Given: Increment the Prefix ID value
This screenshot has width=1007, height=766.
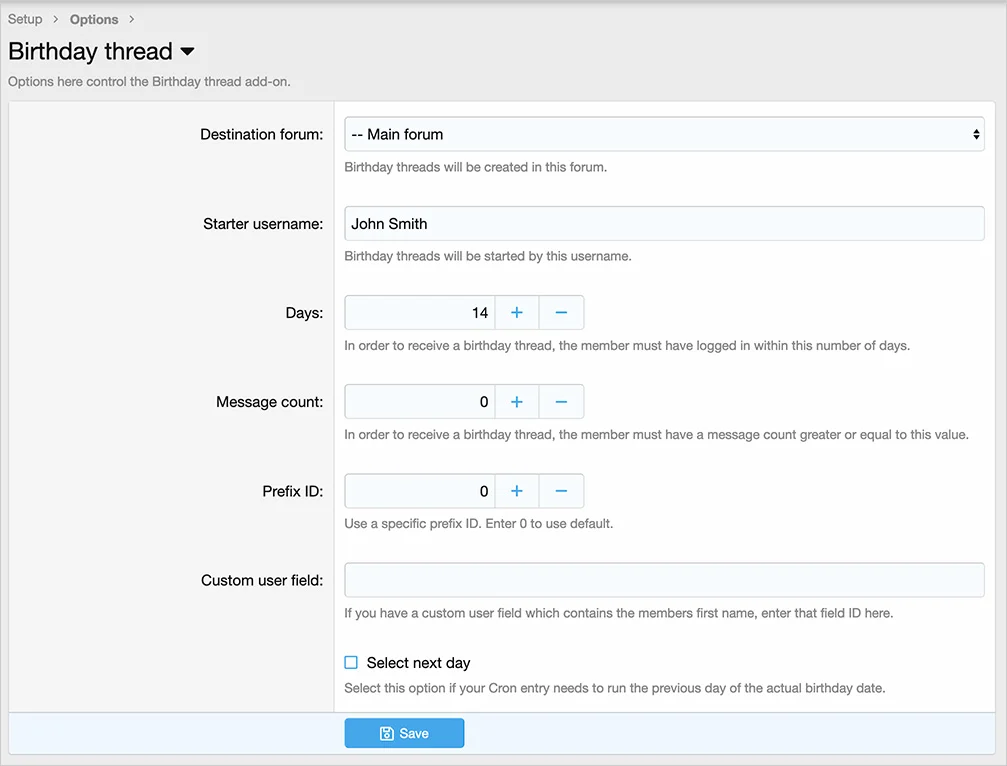Looking at the screenshot, I should point(517,491).
